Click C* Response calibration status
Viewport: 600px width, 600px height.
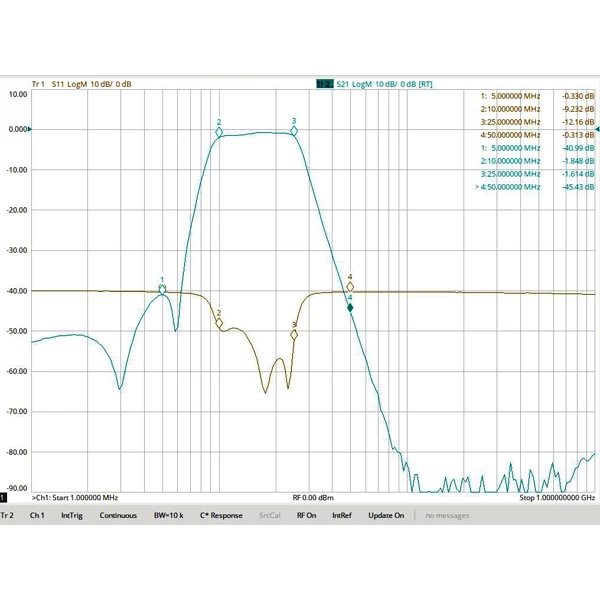pos(221,515)
